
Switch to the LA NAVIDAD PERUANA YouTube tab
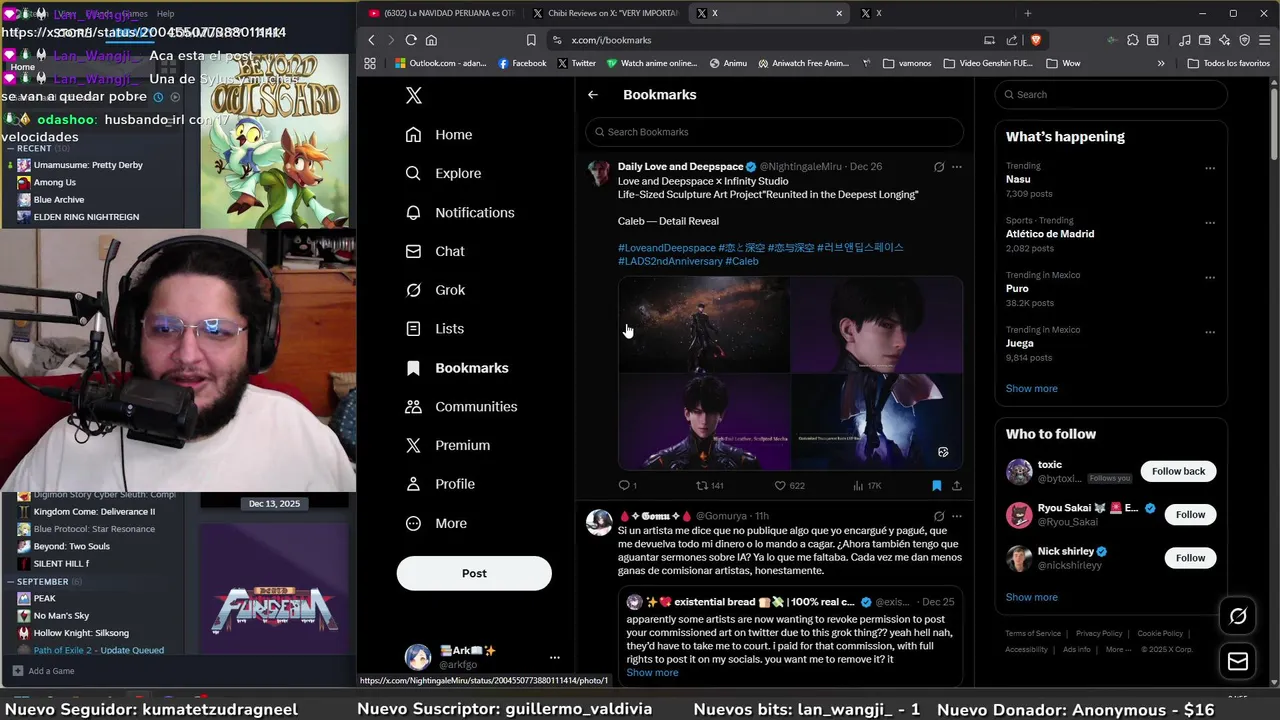point(440,13)
